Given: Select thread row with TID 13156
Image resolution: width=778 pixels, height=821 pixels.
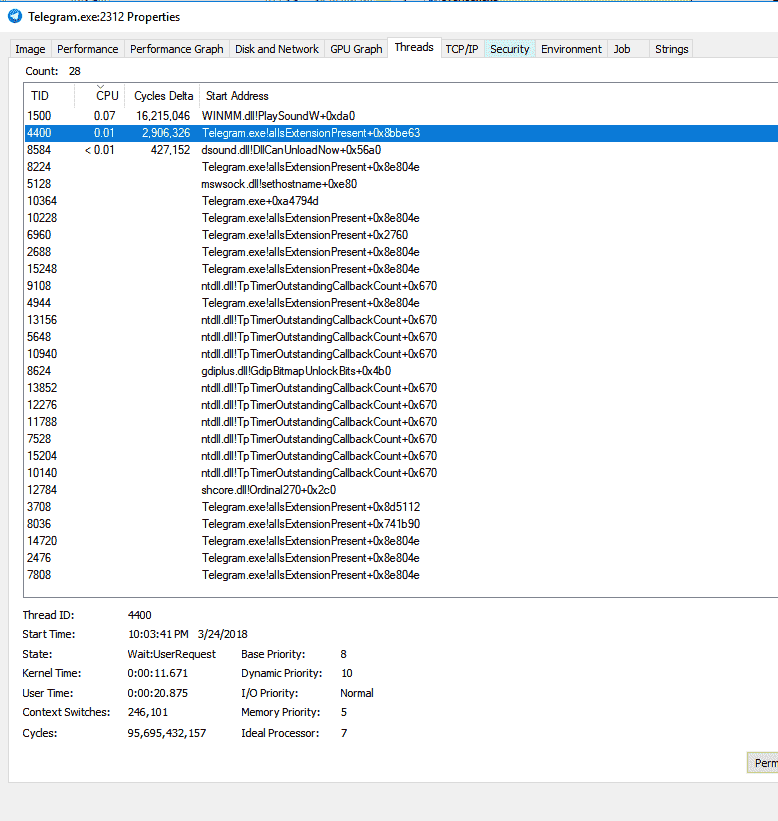Looking at the screenshot, I should click(x=401, y=320).
